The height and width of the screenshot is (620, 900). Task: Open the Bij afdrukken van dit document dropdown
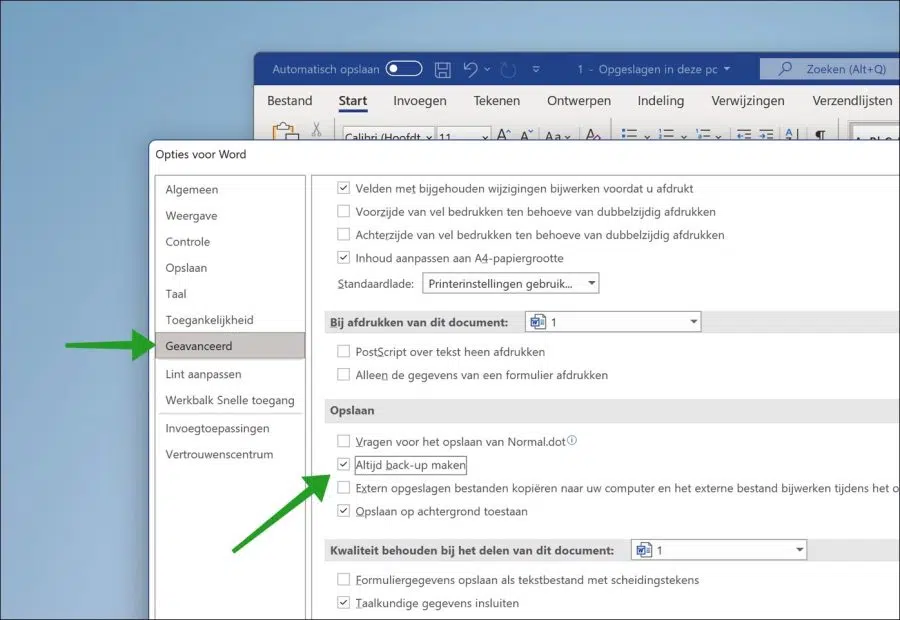pyautogui.click(x=613, y=321)
